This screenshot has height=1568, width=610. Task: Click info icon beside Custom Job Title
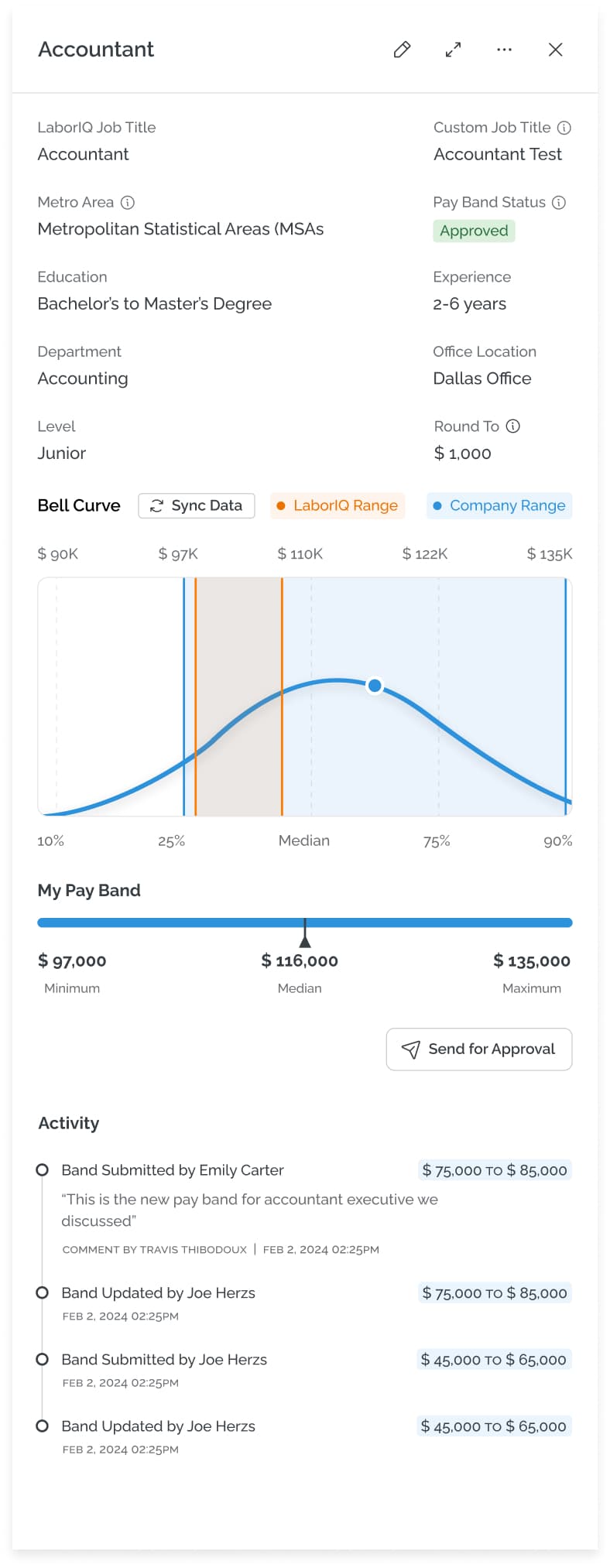(x=564, y=128)
